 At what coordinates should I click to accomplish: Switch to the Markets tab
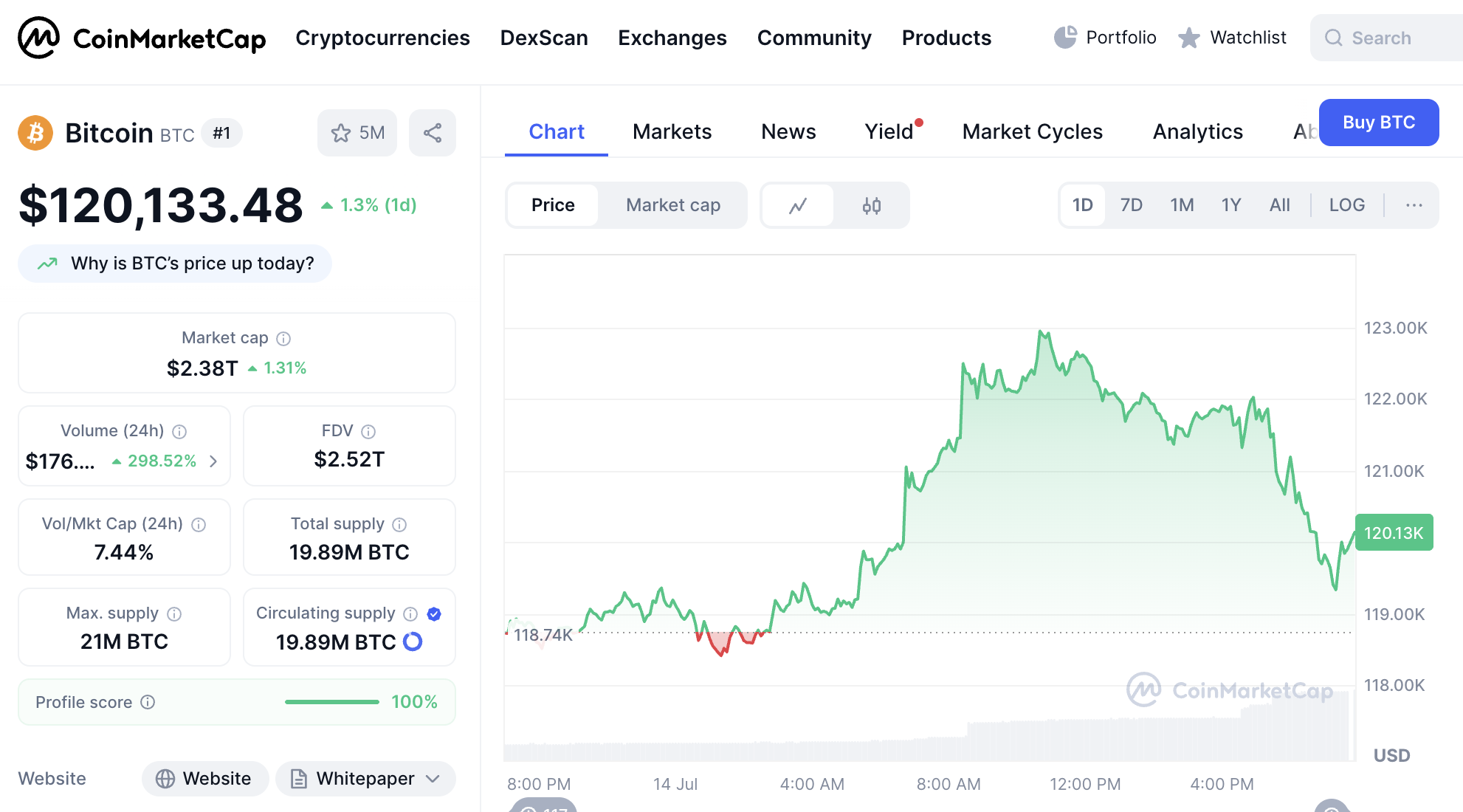672,131
